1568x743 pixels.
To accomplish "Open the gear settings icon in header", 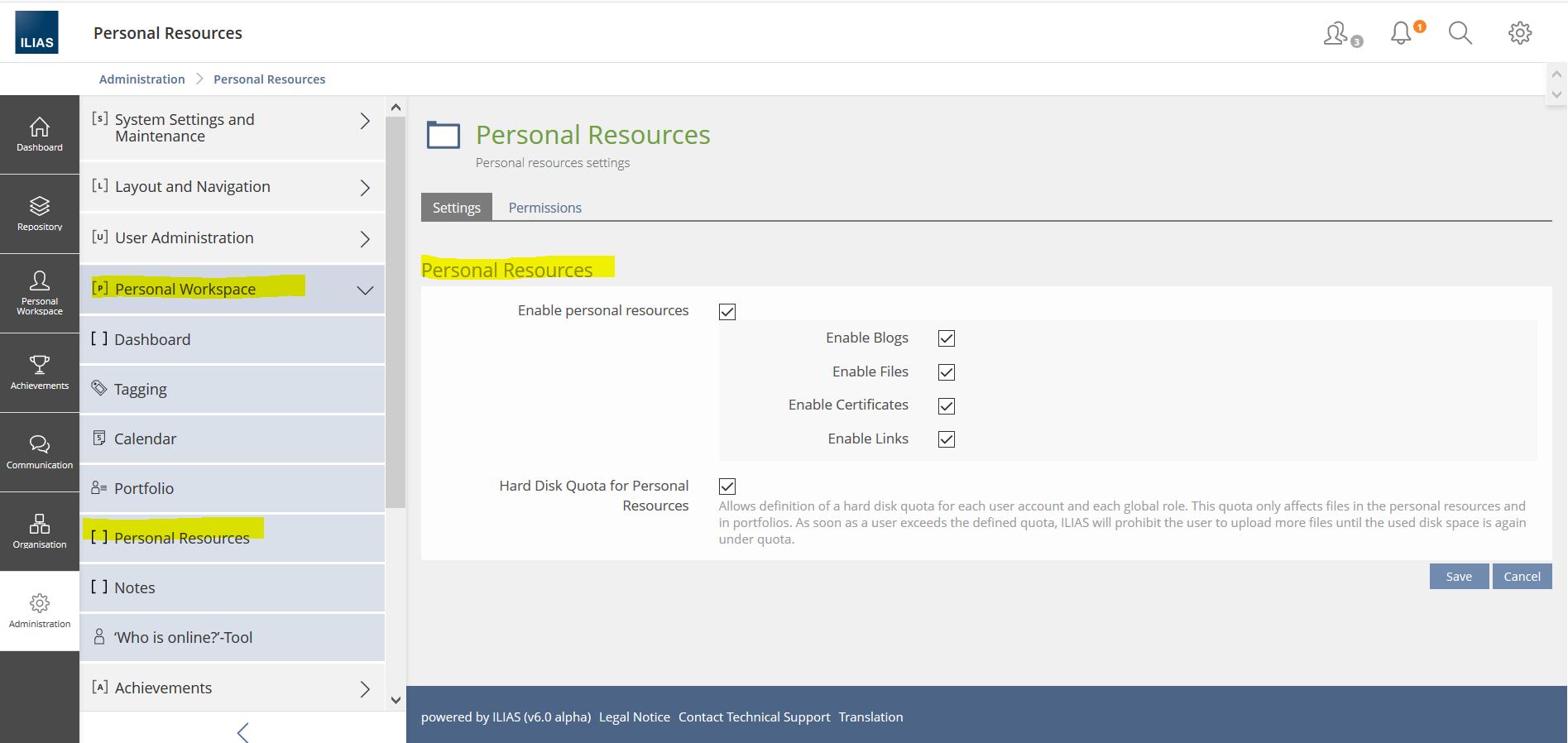I will (1520, 33).
